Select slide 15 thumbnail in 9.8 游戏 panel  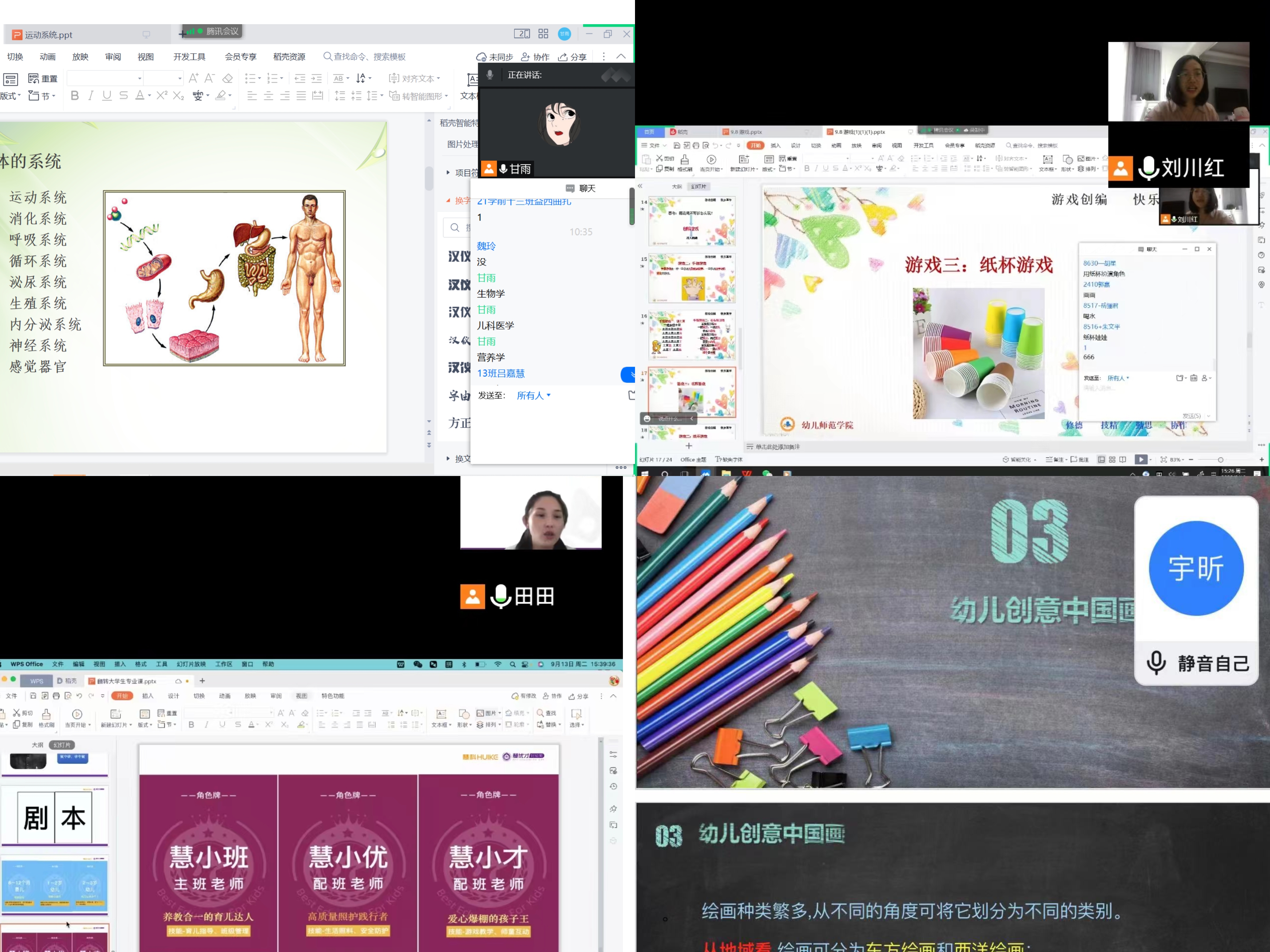(x=692, y=278)
